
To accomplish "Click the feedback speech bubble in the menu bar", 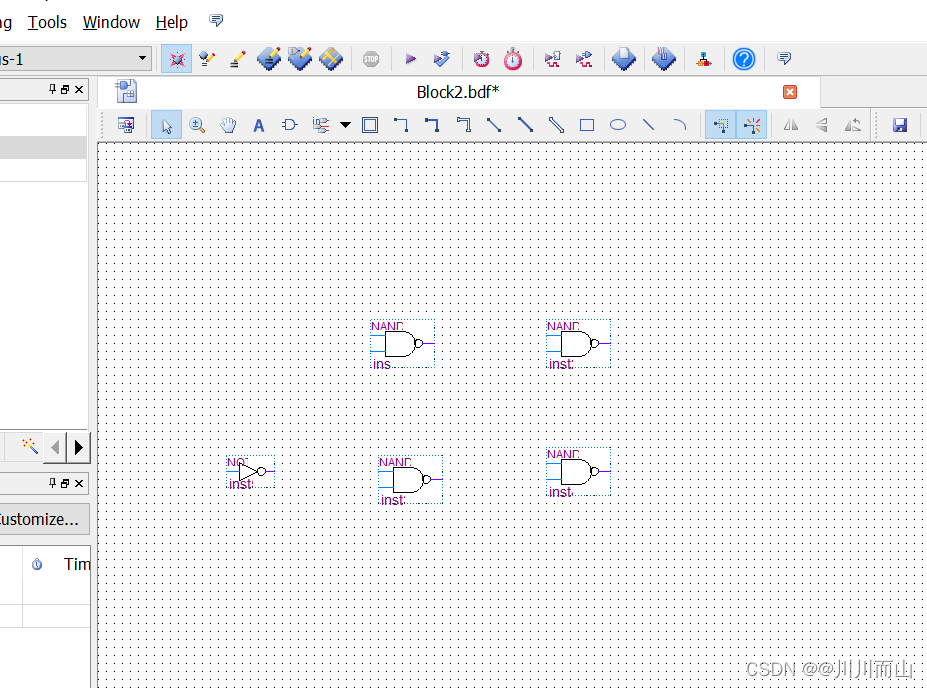I will coord(216,21).
